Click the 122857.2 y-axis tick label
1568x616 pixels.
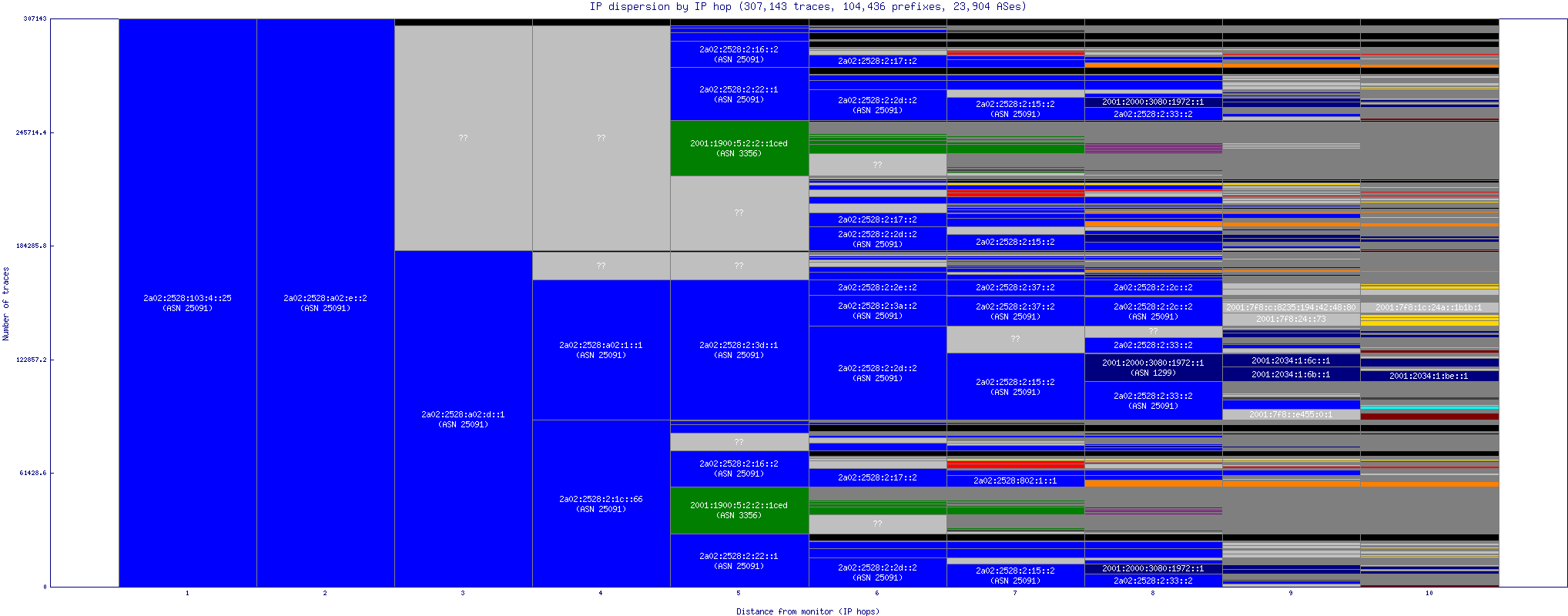tap(31, 360)
